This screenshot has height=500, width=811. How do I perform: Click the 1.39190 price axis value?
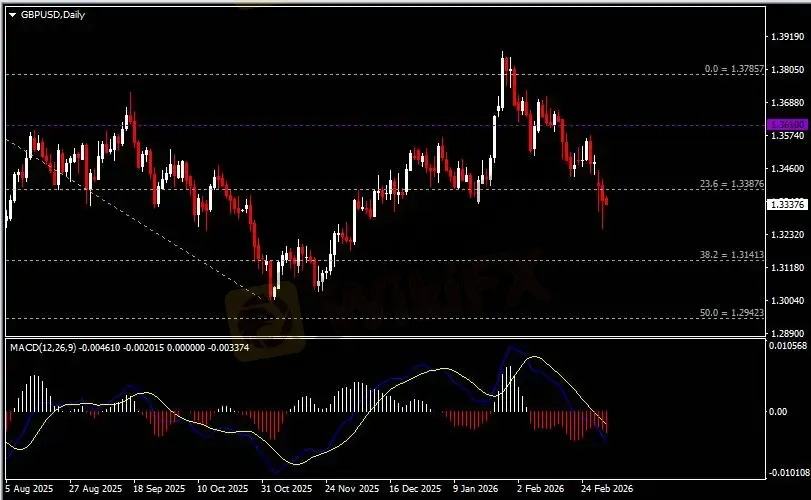click(788, 36)
